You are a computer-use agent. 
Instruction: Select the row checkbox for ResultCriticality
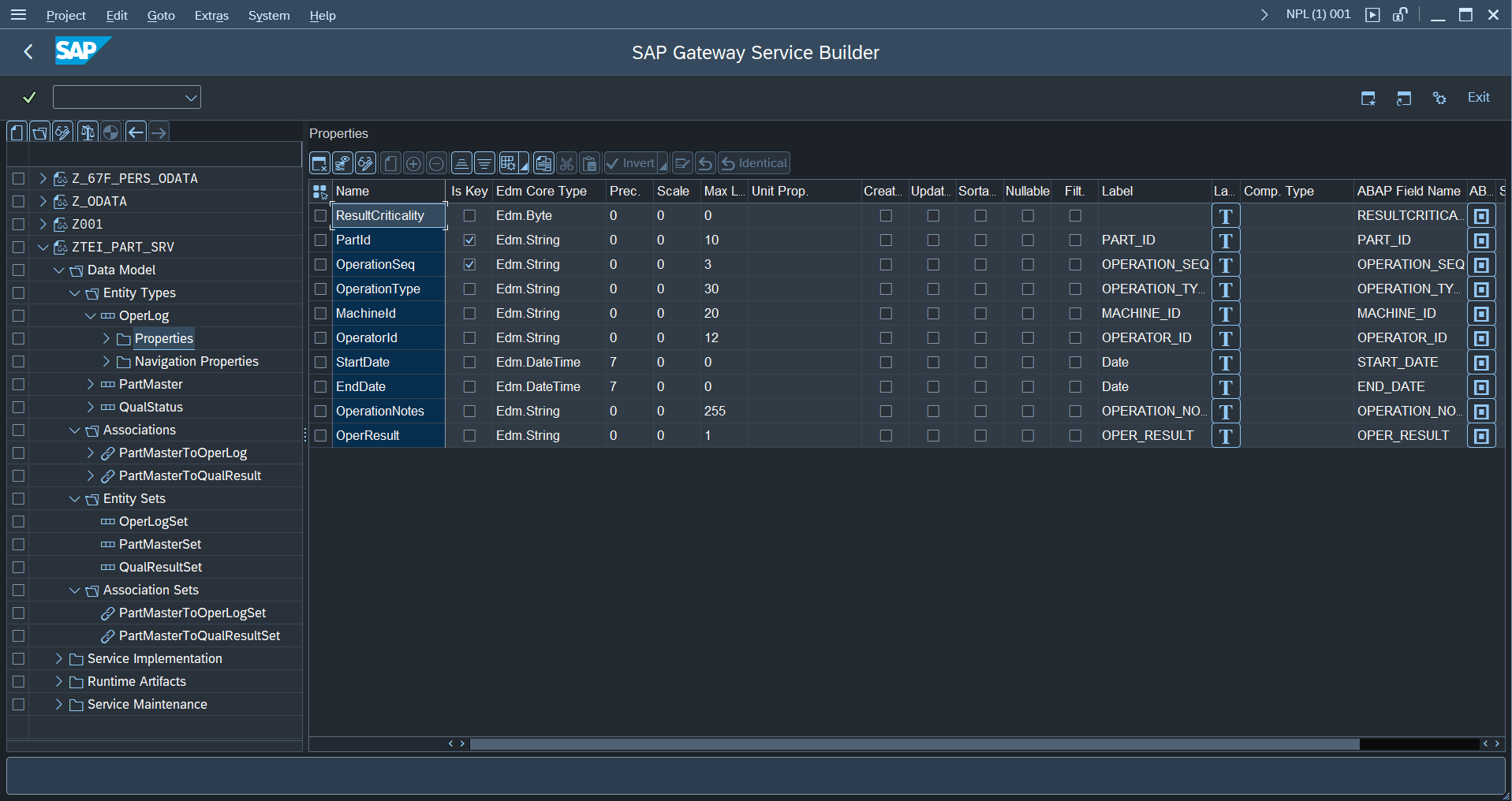coord(320,215)
